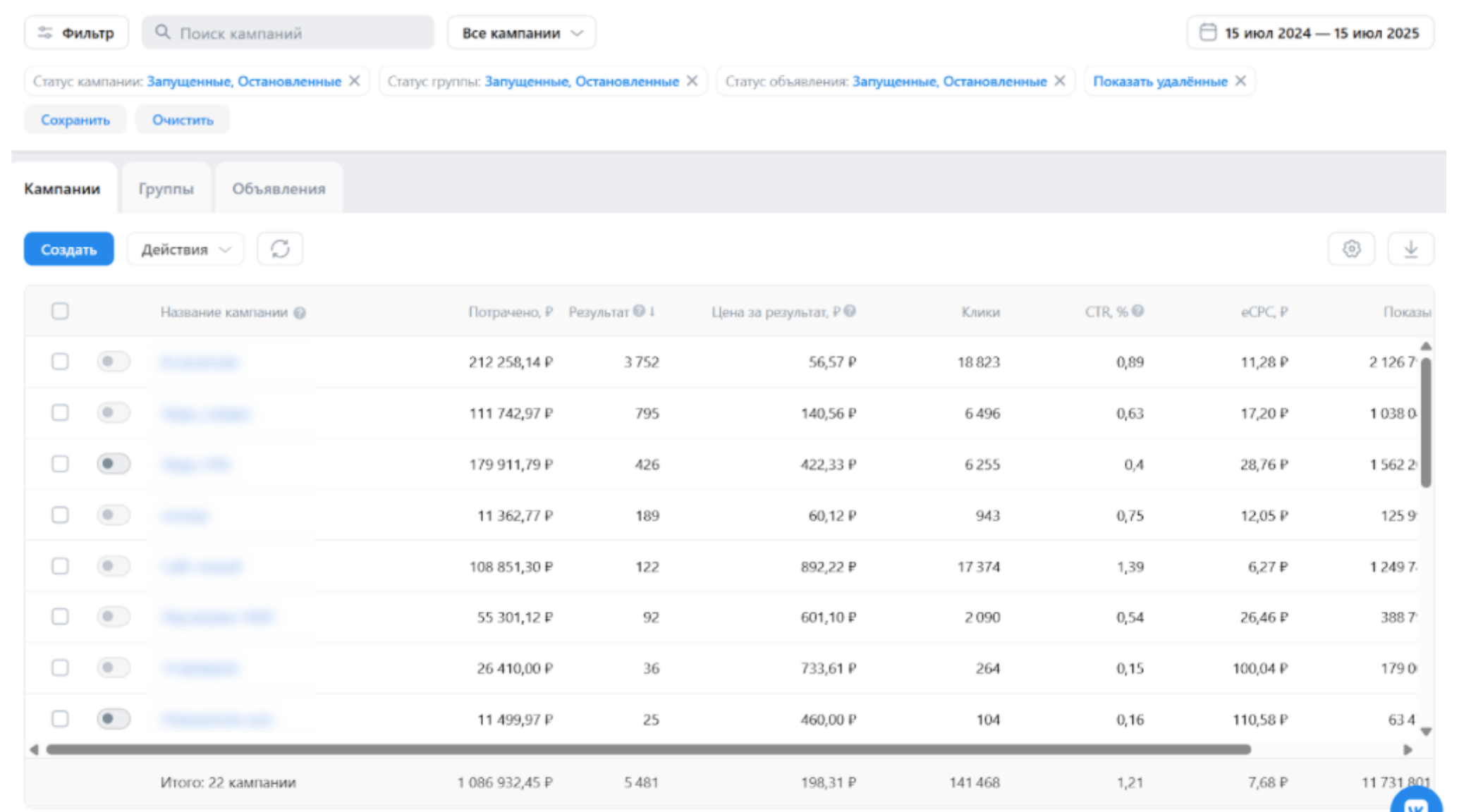Open the date range picker
1471x812 pixels.
click(1310, 33)
